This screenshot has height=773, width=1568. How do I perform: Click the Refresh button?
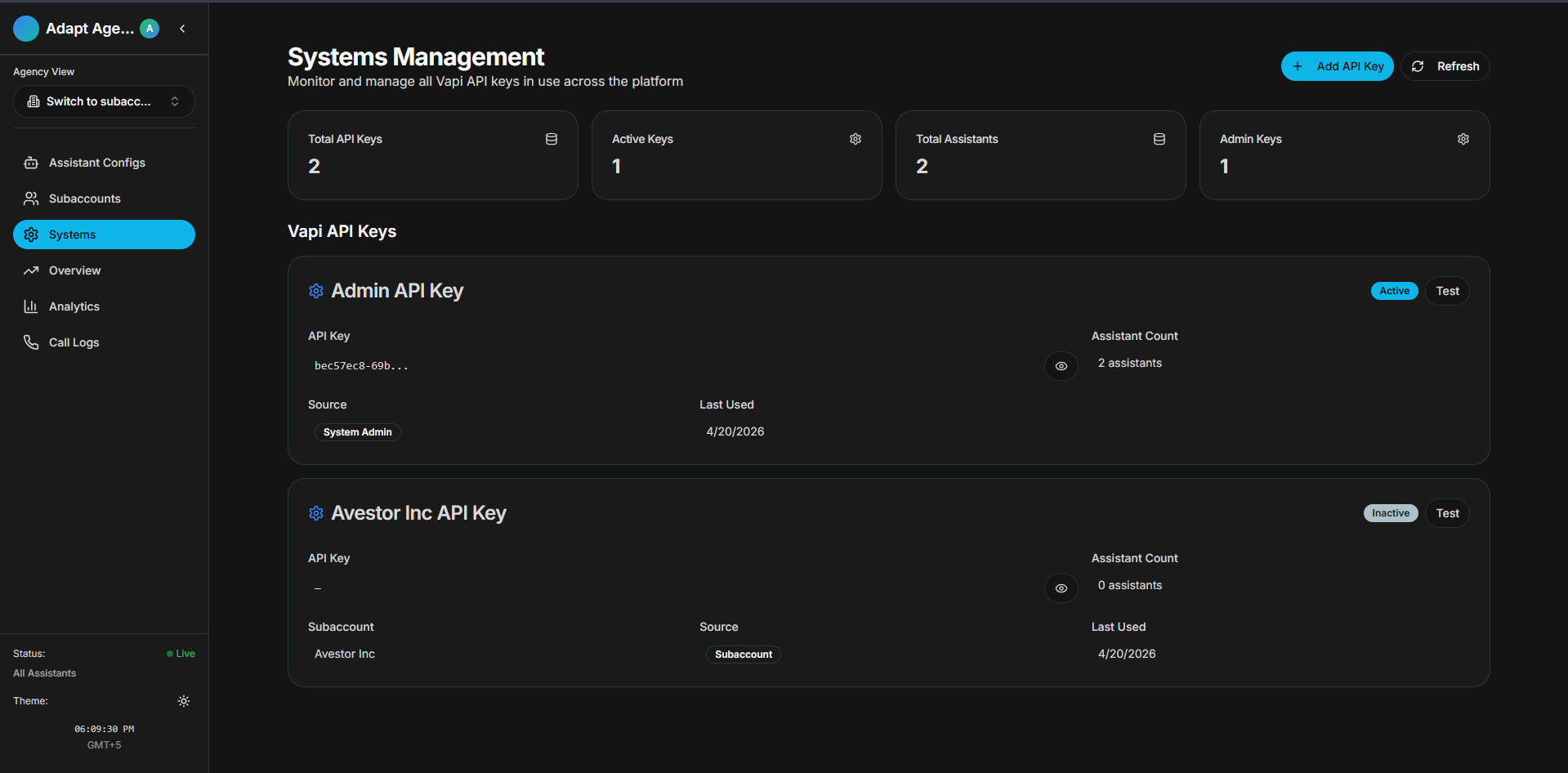click(1445, 66)
